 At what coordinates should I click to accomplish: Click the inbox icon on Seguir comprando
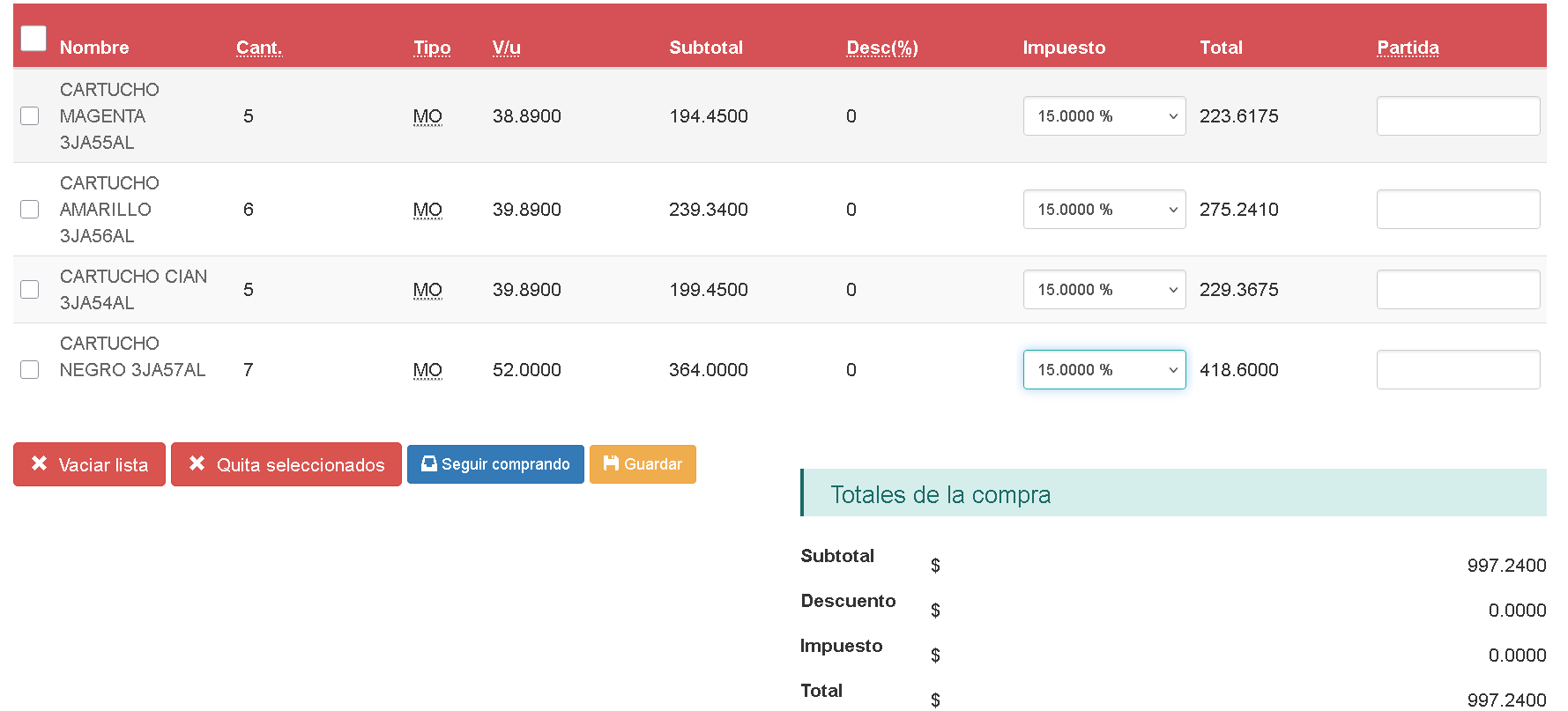click(x=428, y=463)
